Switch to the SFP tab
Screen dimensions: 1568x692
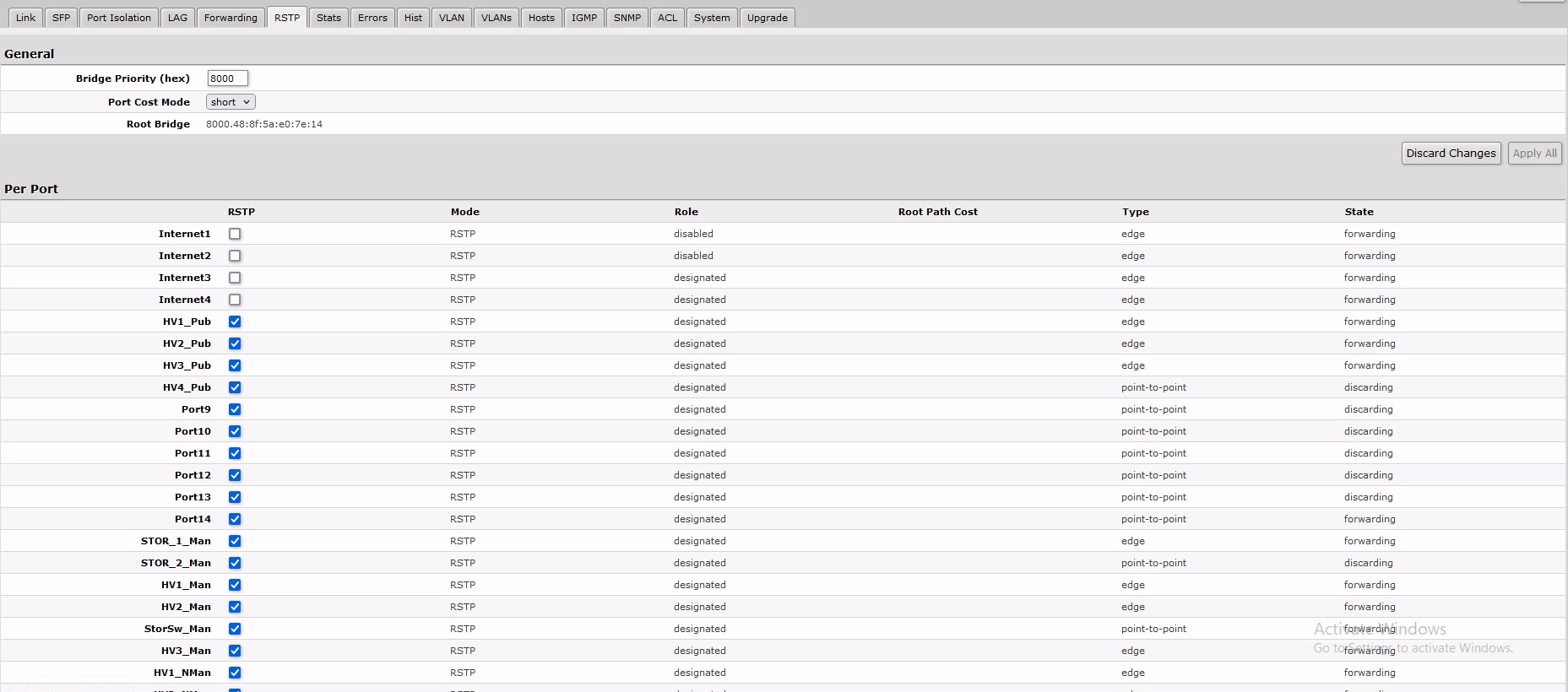[62, 18]
